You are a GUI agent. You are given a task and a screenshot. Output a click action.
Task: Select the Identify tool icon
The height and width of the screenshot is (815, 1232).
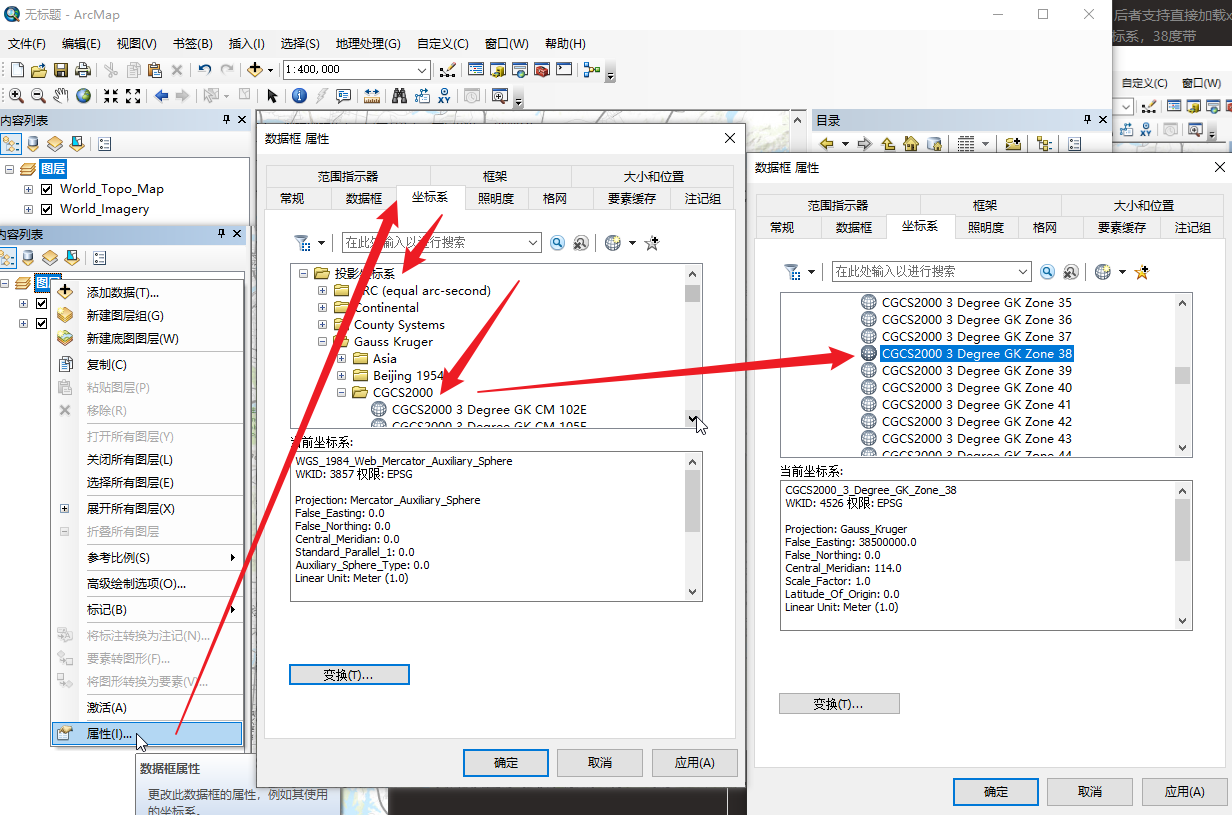[x=299, y=96]
